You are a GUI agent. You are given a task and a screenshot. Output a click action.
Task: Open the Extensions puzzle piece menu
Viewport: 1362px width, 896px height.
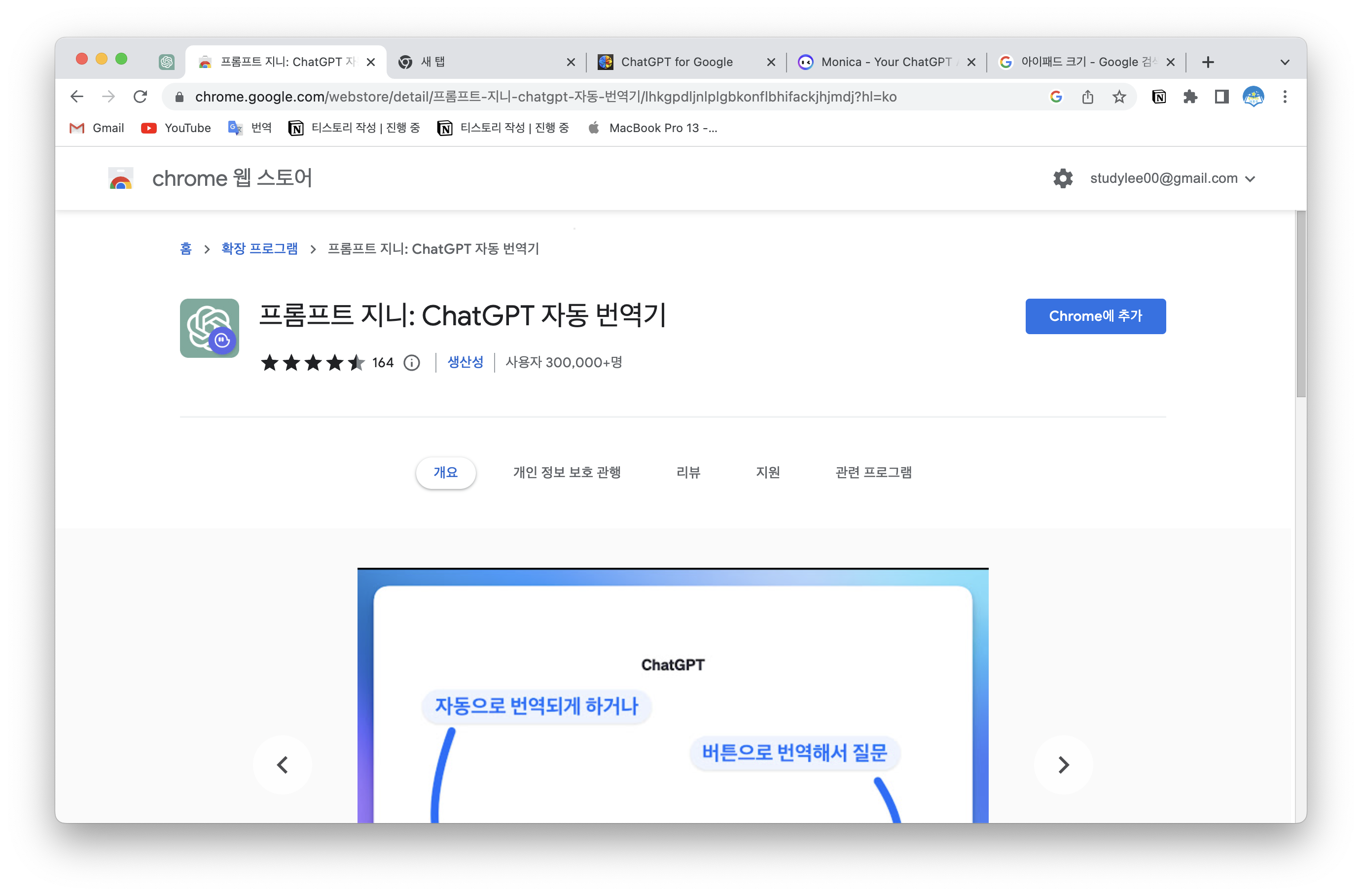pos(1190,97)
